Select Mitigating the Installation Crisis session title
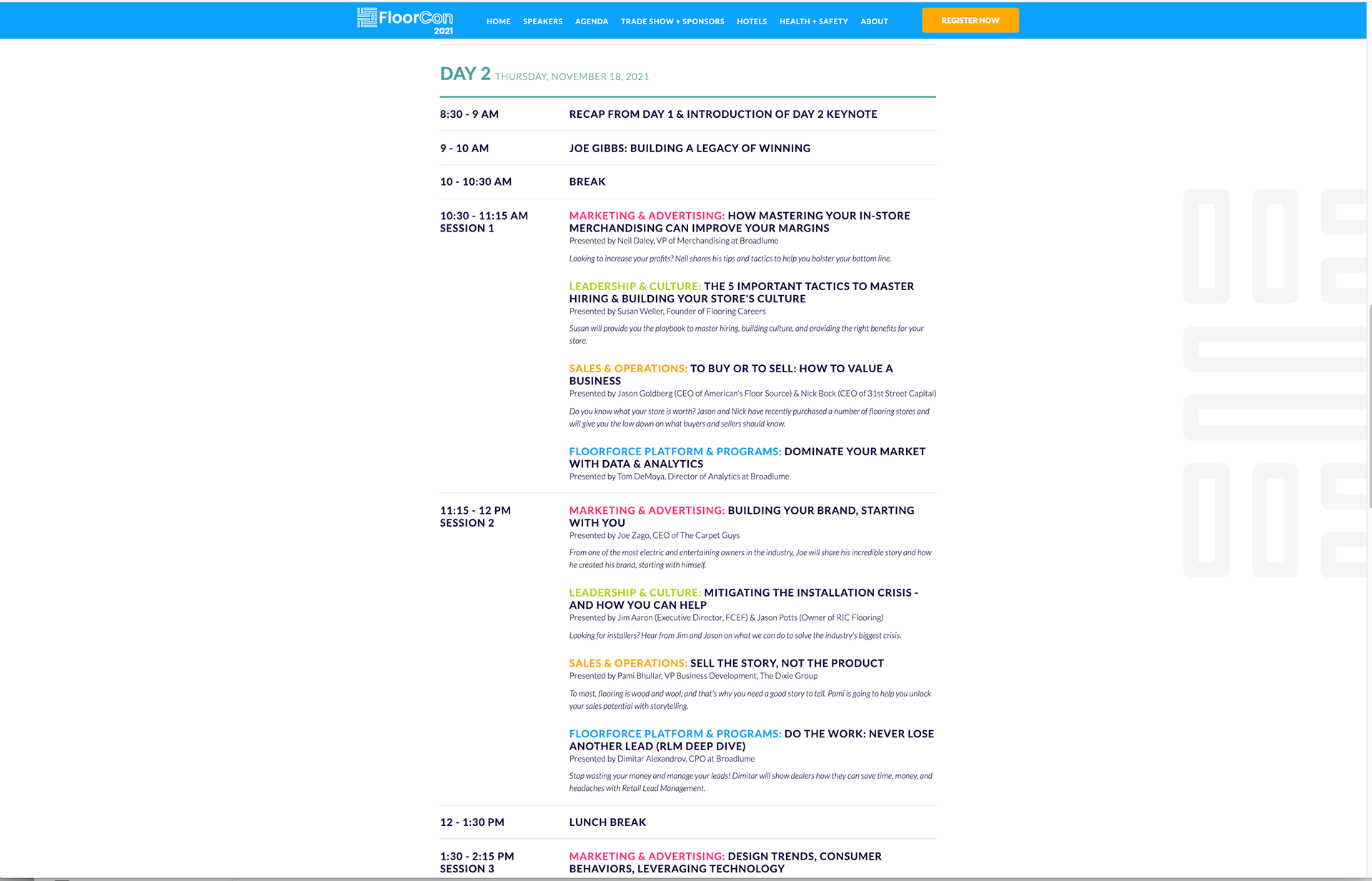The height and width of the screenshot is (881, 1372). pyautogui.click(x=744, y=599)
